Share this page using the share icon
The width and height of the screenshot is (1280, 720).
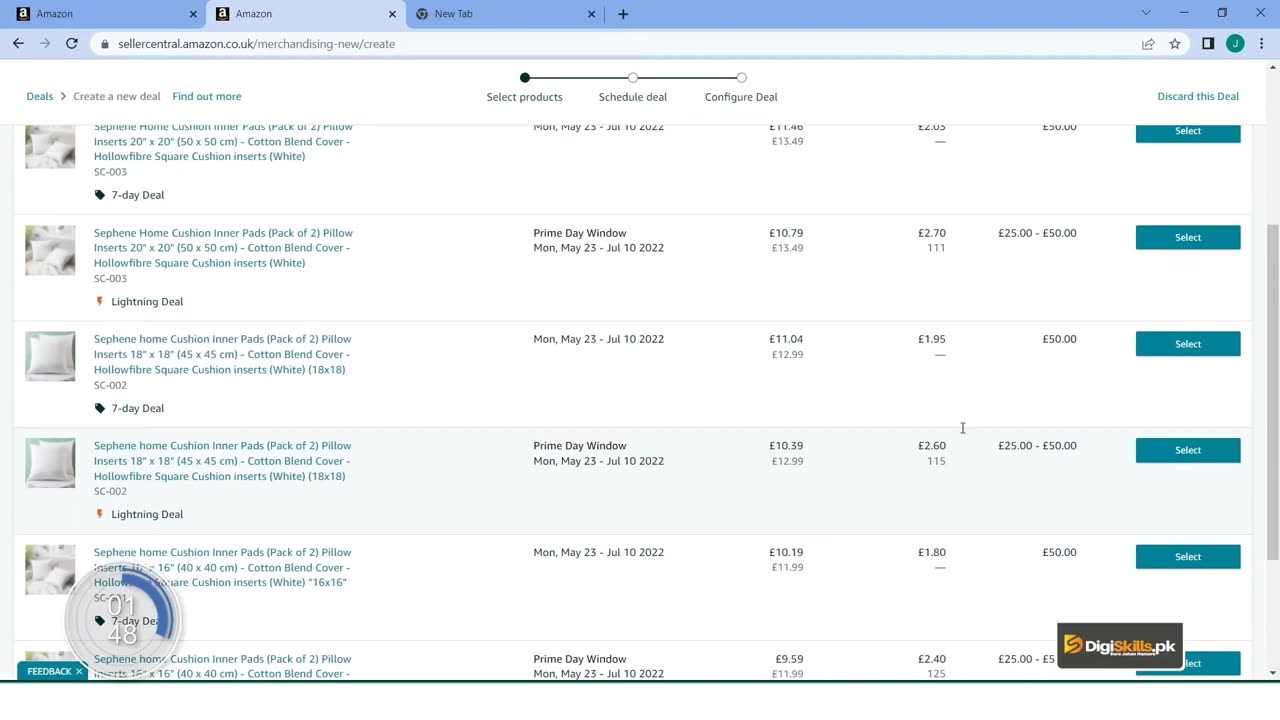1148,44
